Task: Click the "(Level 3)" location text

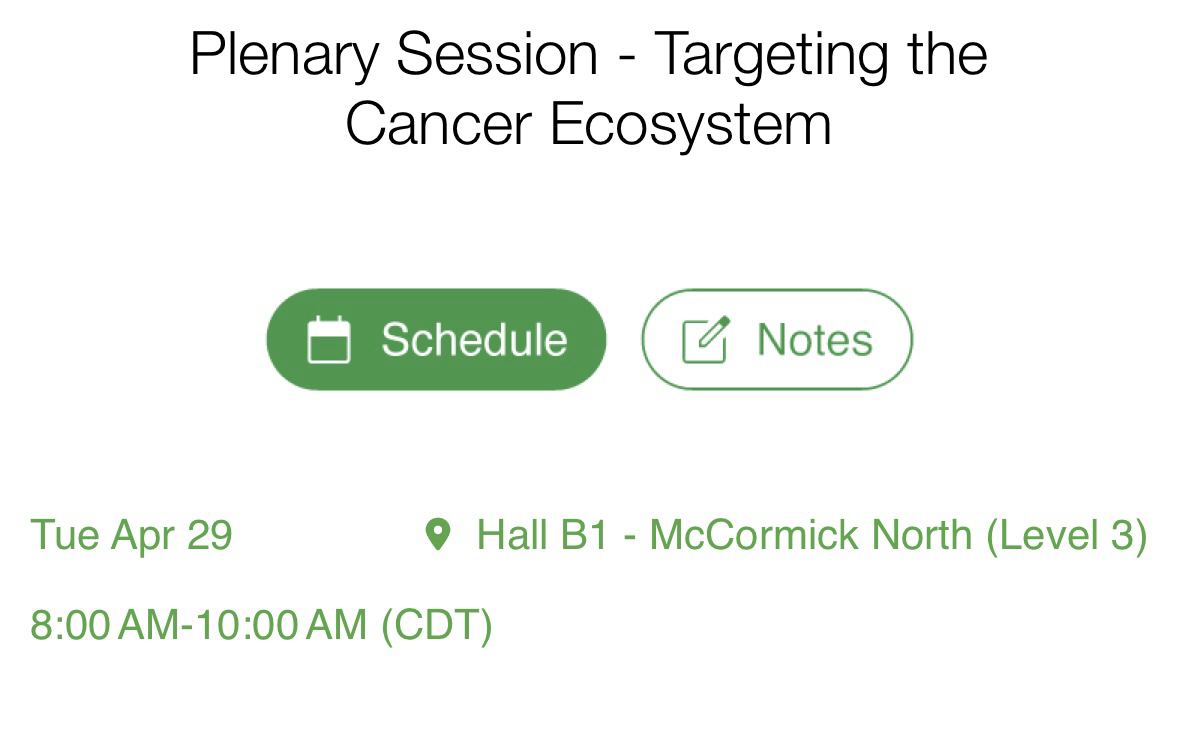Action: tap(1066, 534)
